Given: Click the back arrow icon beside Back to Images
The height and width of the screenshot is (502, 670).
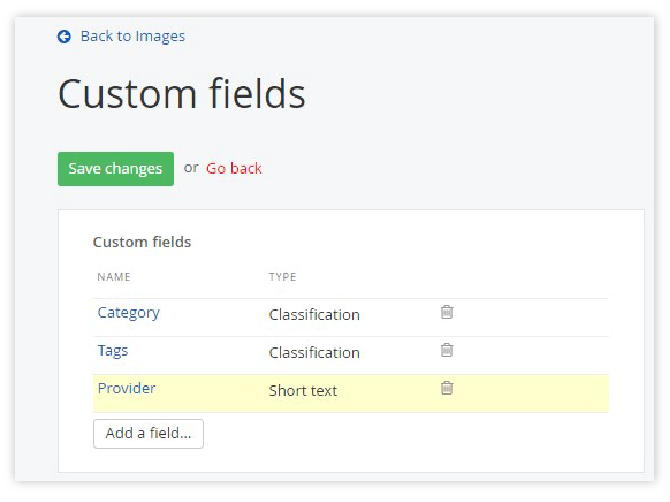Looking at the screenshot, I should [x=64, y=36].
